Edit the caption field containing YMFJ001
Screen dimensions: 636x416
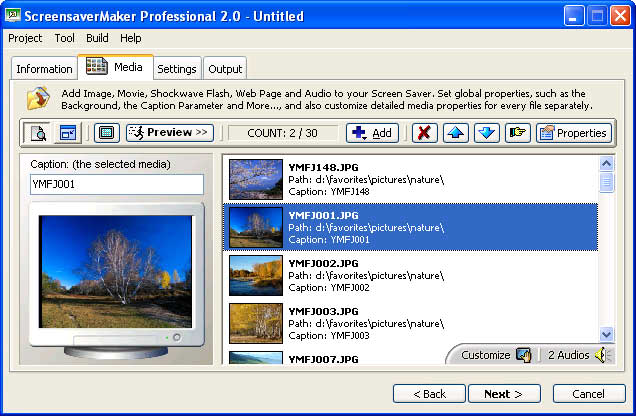click(117, 184)
